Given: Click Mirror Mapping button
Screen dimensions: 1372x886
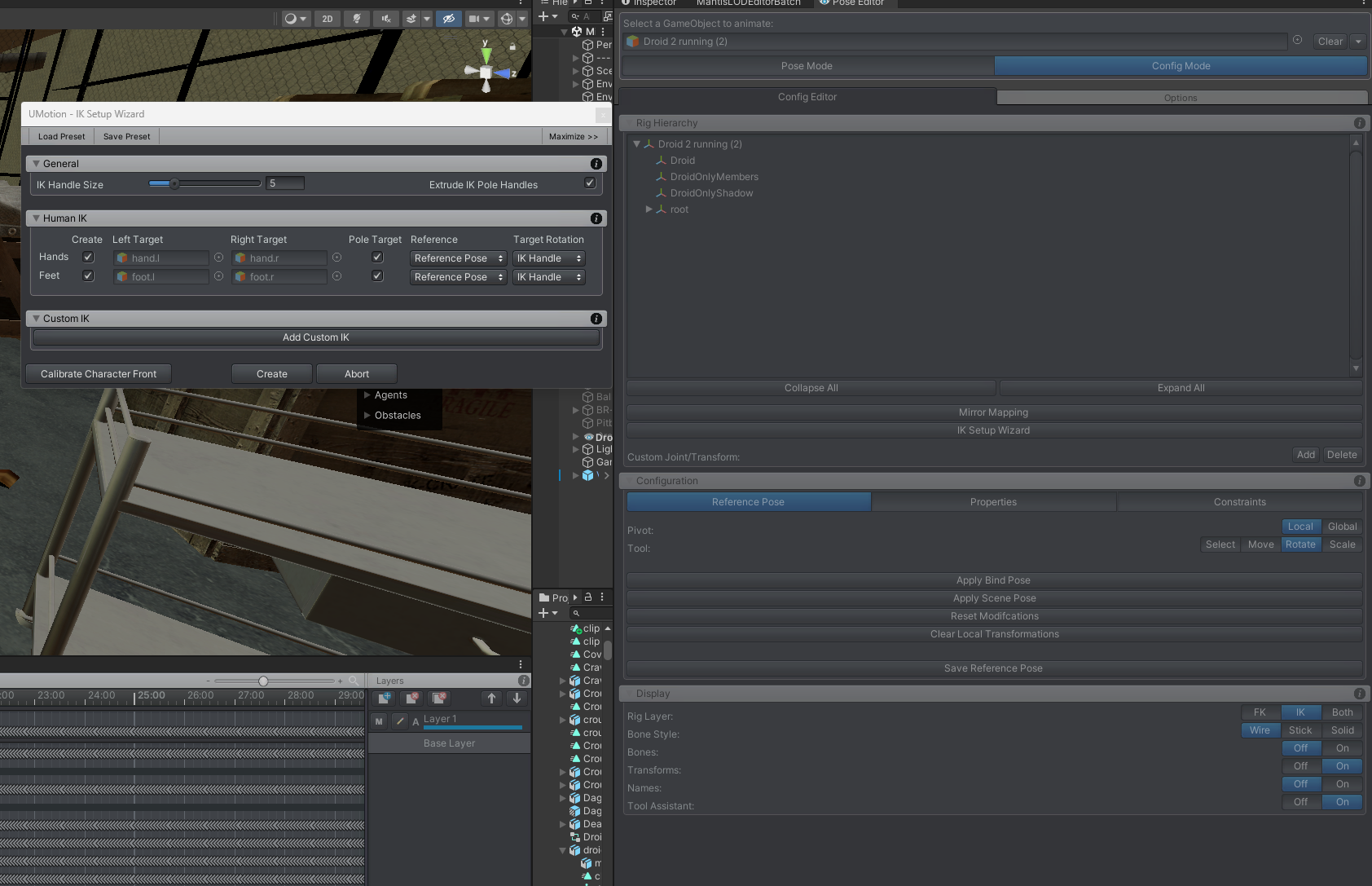Looking at the screenshot, I should point(993,412).
